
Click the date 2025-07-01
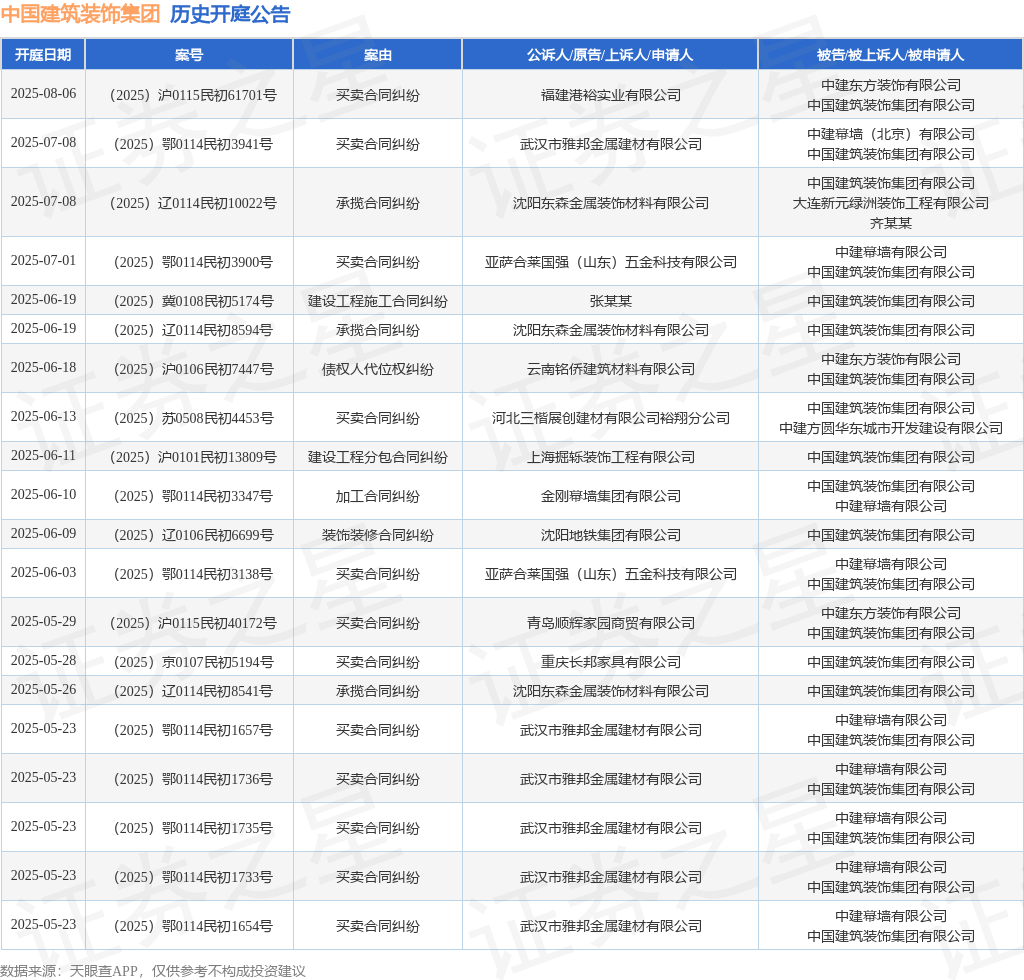click(43, 260)
